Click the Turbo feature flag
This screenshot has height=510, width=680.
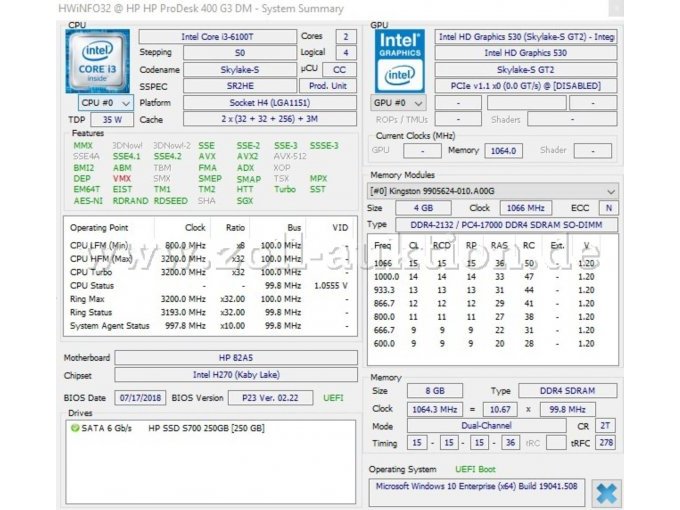coord(285,189)
